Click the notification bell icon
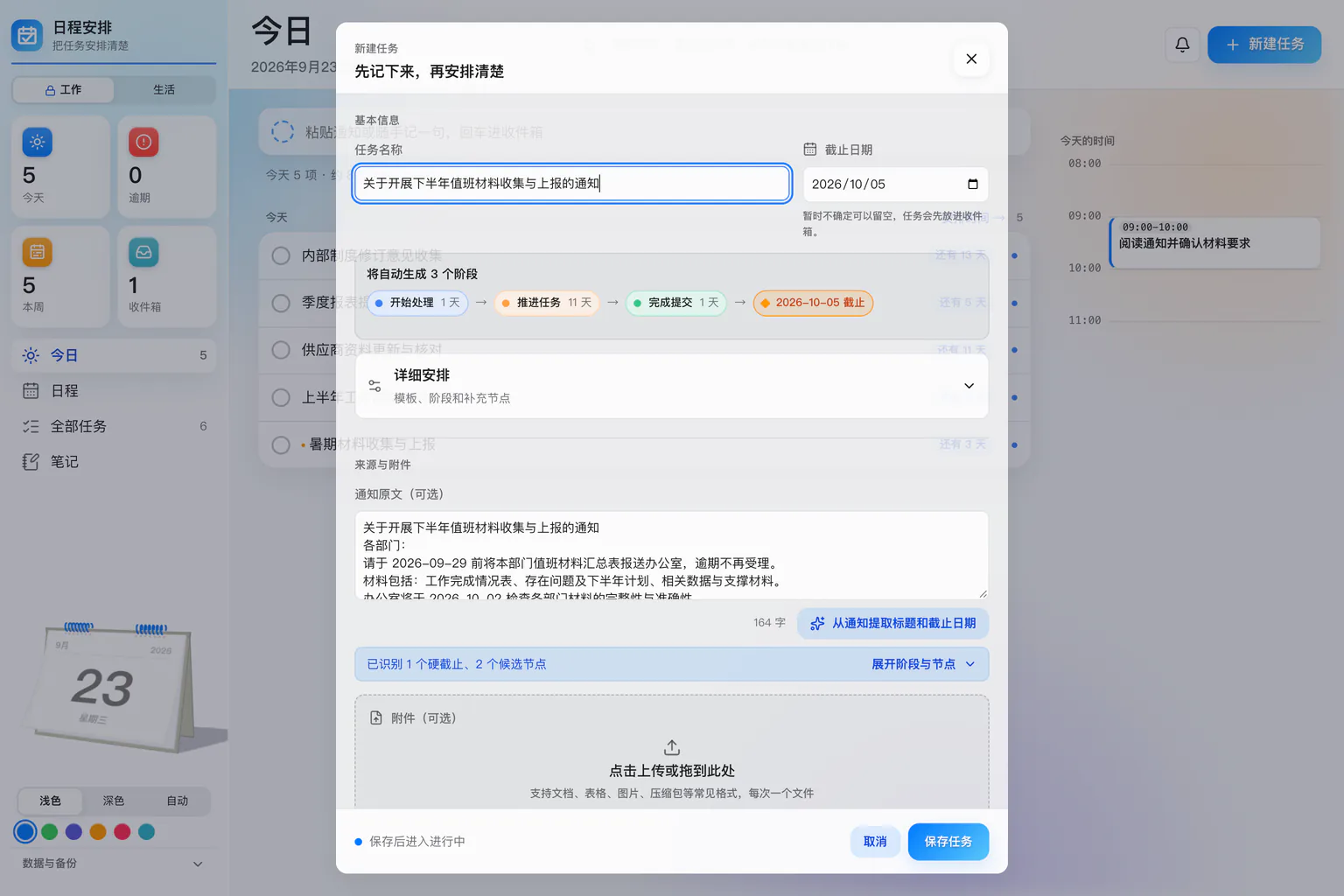The height and width of the screenshot is (896, 1344). 1182,45
